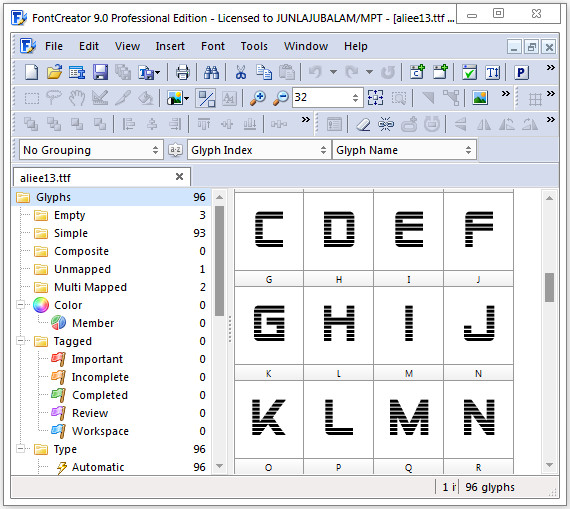Click the New font icon

(x=31, y=72)
